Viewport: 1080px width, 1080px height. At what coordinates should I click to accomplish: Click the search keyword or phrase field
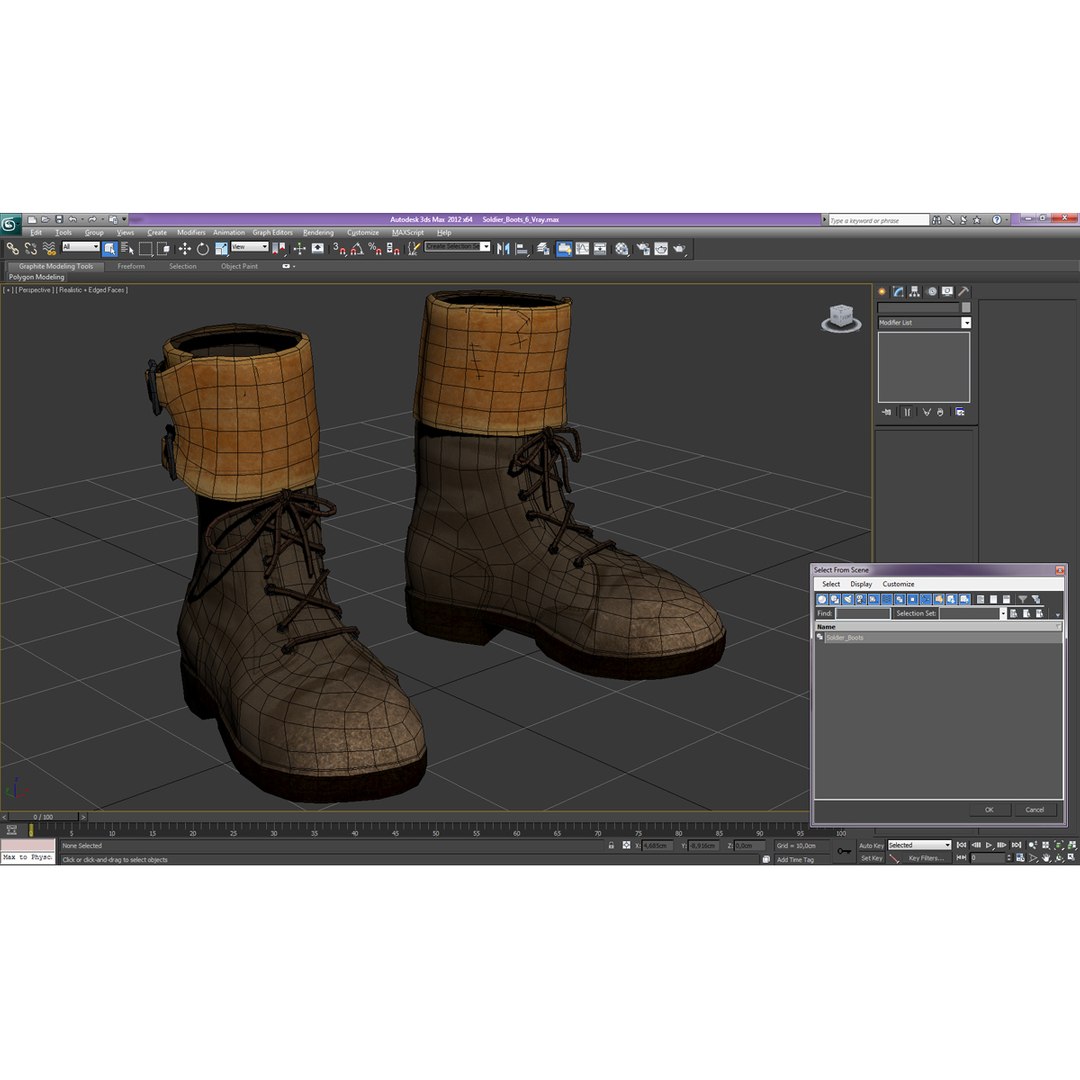tap(879, 220)
